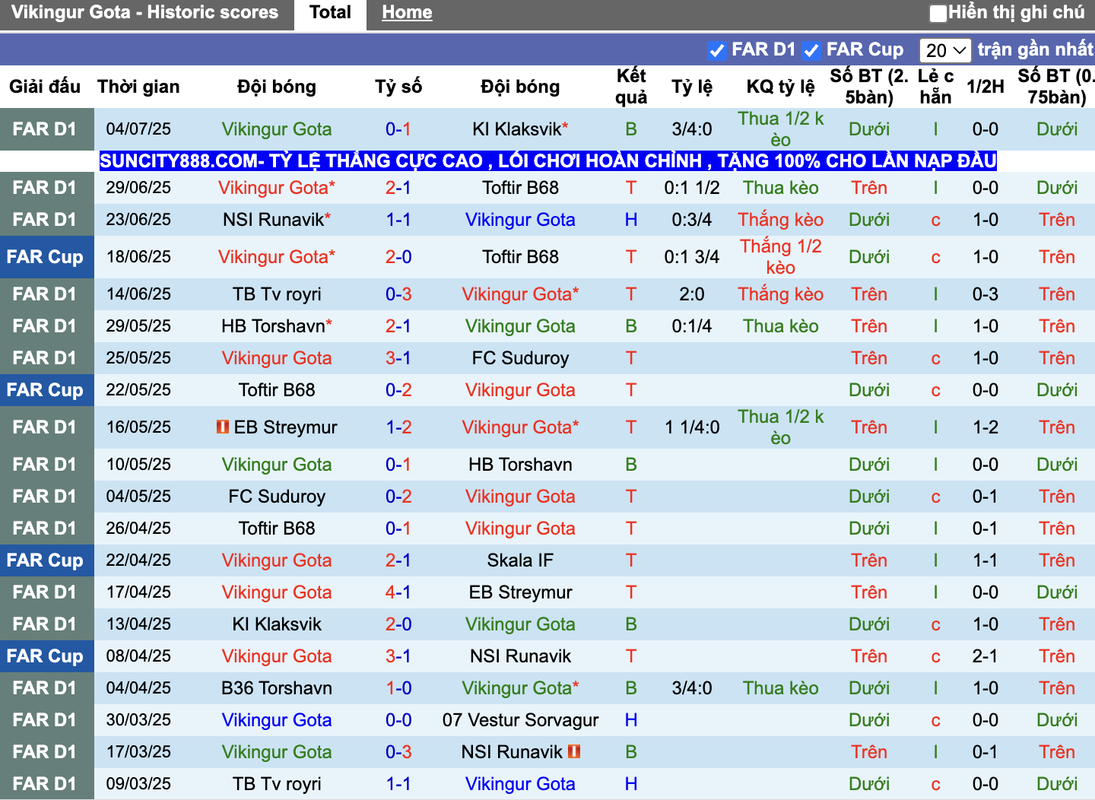Click the 1/2H column header
Screen dimensions: 1095x800
(985, 87)
